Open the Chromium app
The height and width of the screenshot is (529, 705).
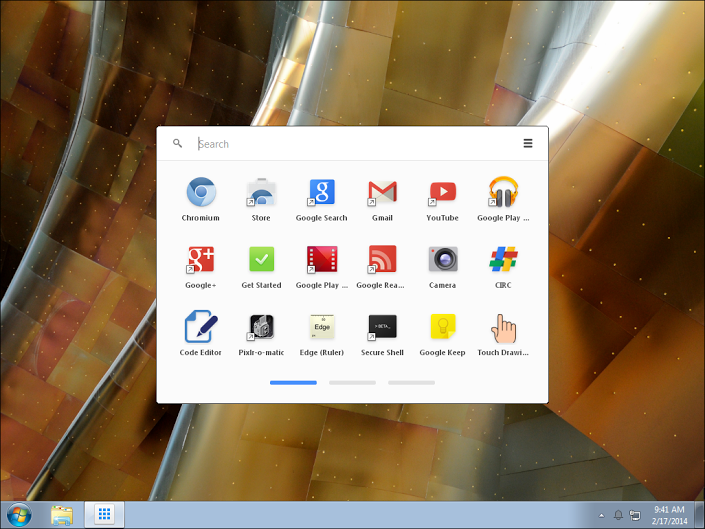201,192
